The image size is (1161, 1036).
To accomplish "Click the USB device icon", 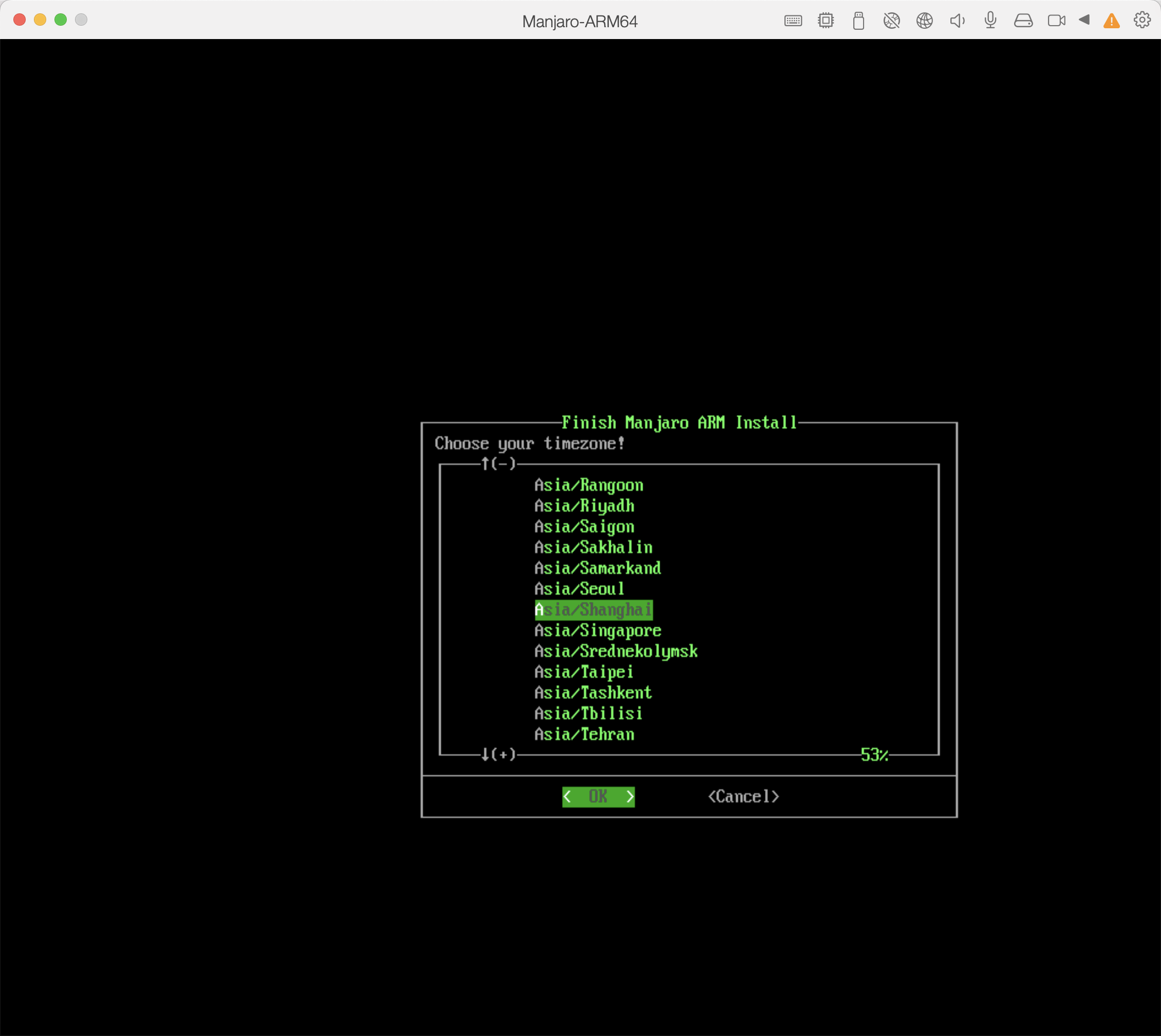I will pos(859,21).
